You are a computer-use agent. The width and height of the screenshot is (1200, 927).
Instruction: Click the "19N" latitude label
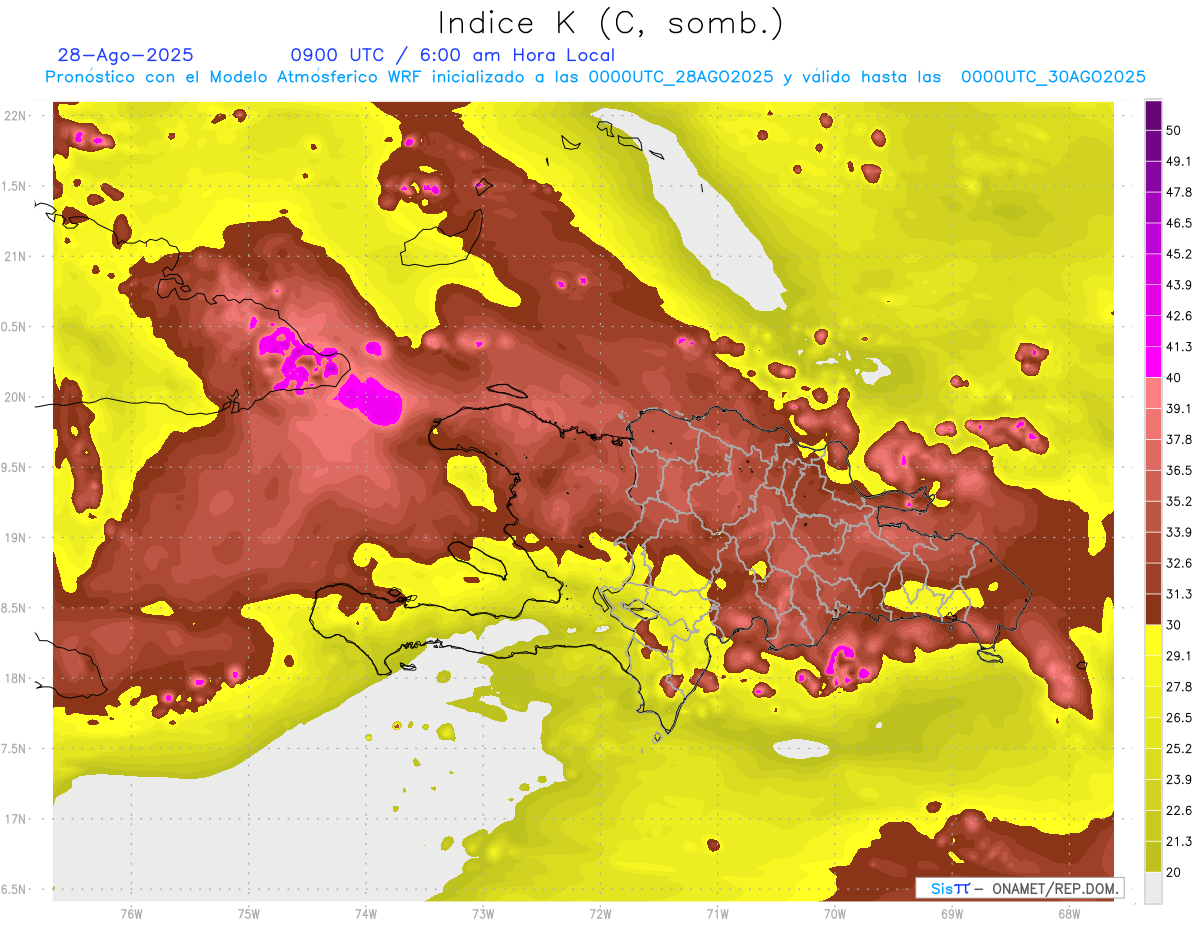click(16, 538)
